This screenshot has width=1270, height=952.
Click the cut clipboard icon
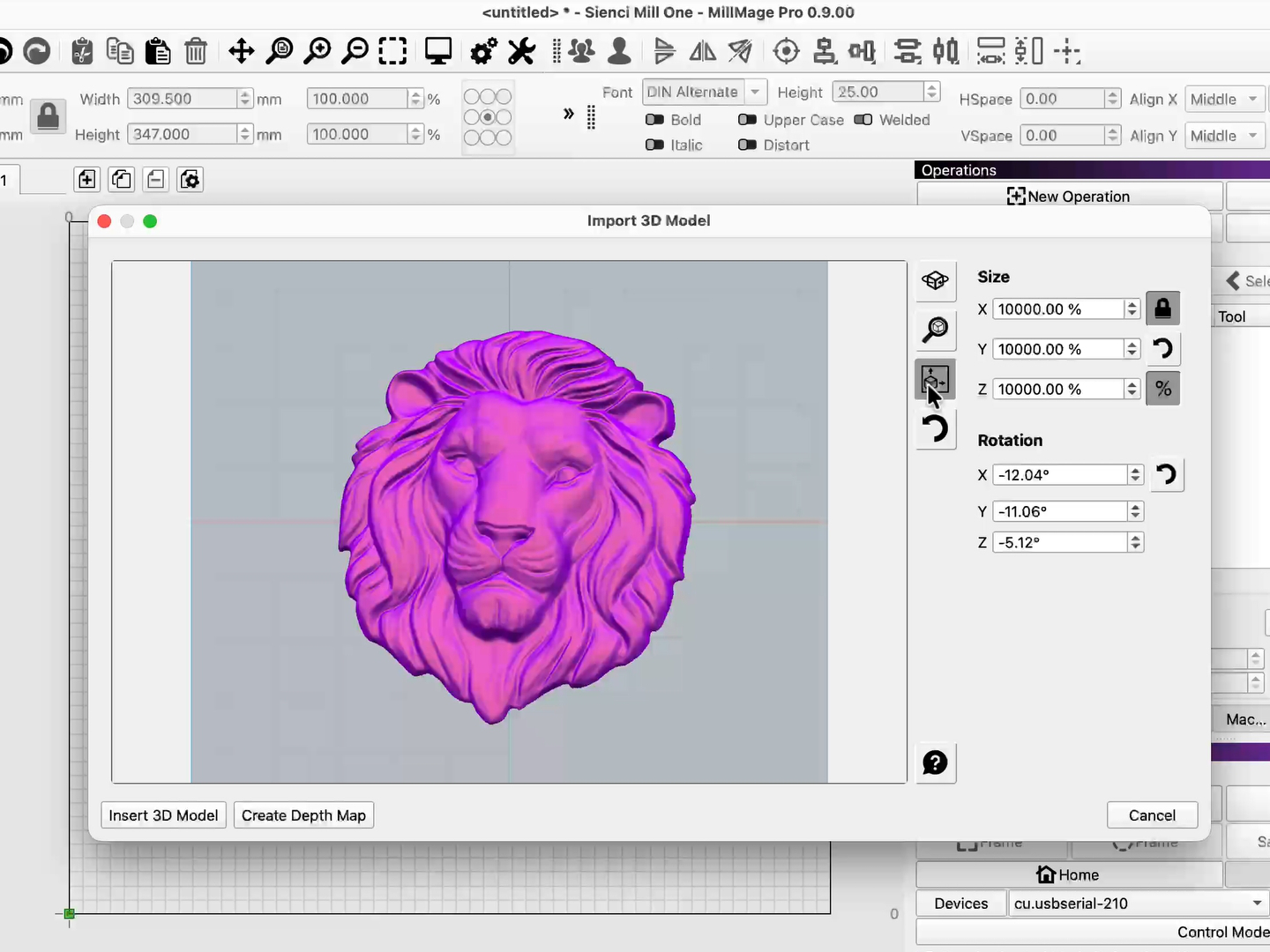tap(82, 52)
